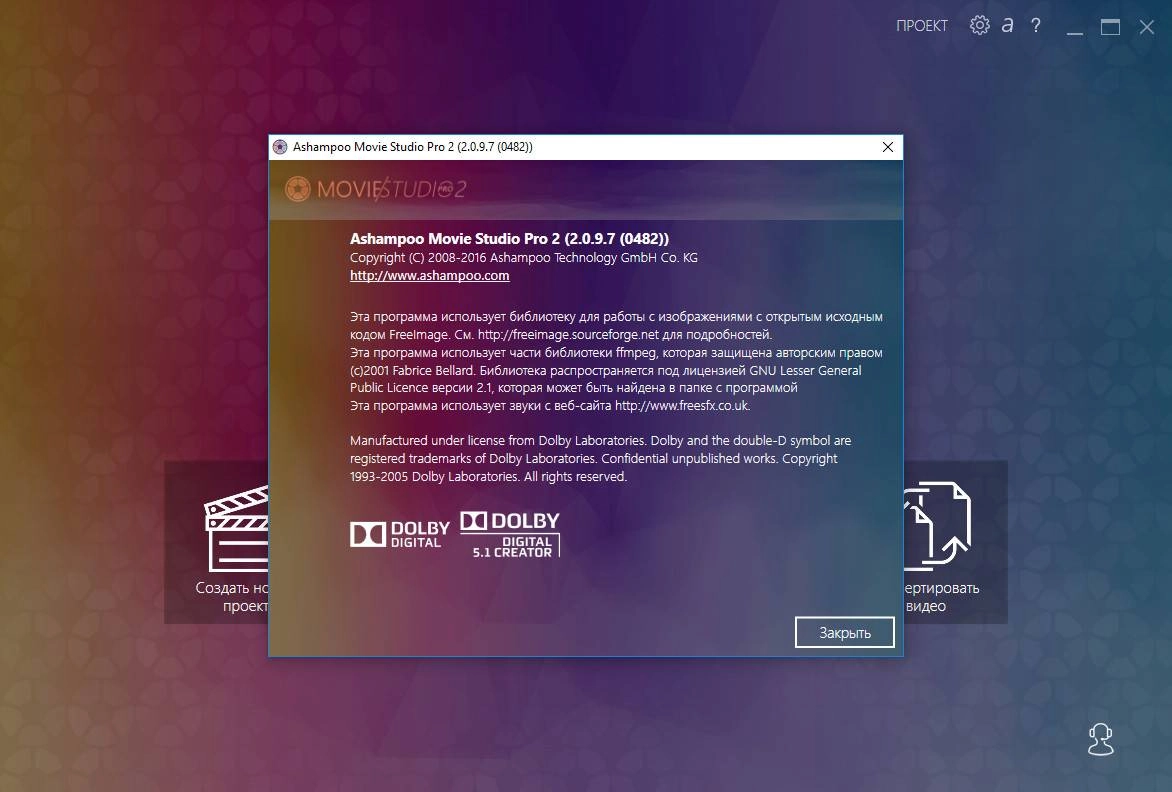The image size is (1172, 792).
Task: Click the '1993-2005 Dolby Laboratories' line
Action: click(488, 477)
